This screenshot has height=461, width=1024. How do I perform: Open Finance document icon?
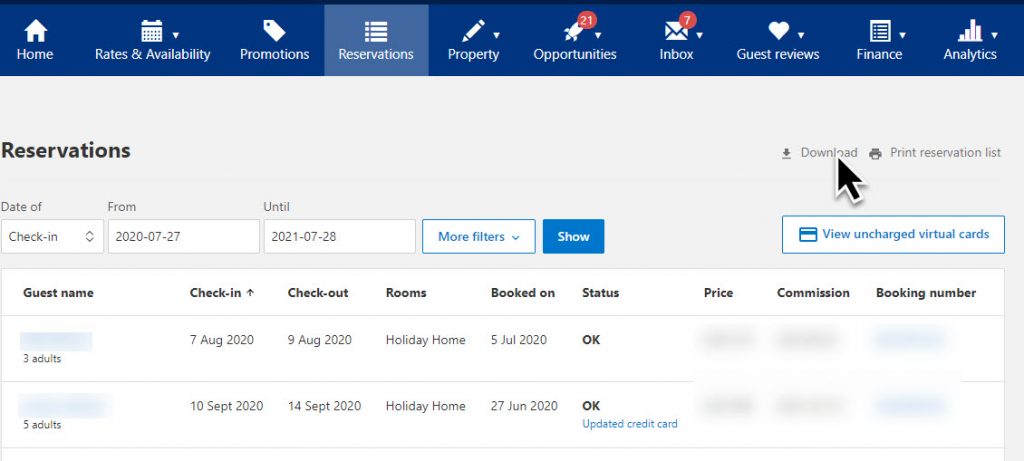point(880,31)
